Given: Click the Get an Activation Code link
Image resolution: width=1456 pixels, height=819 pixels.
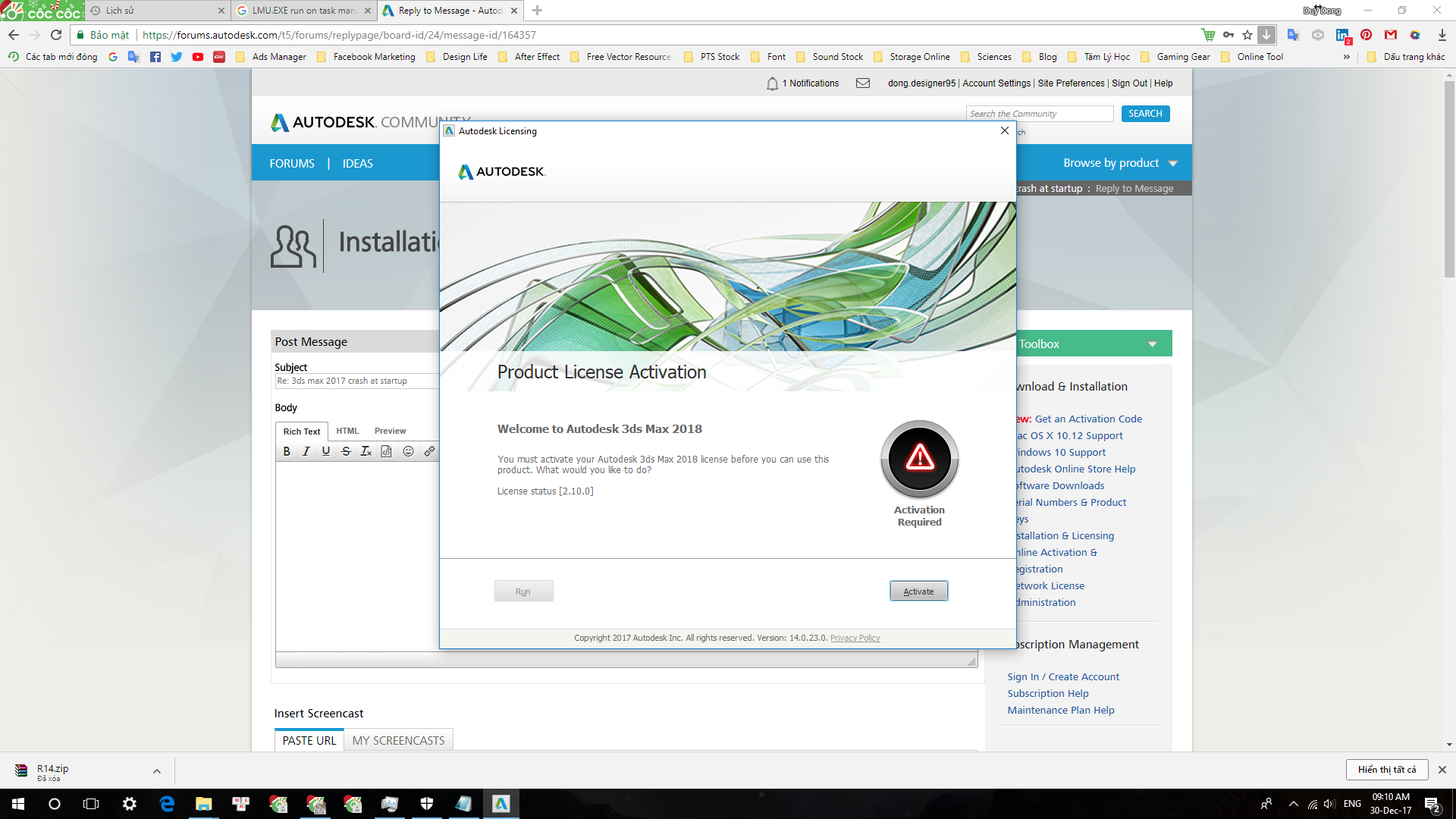Looking at the screenshot, I should pyautogui.click(x=1087, y=419).
